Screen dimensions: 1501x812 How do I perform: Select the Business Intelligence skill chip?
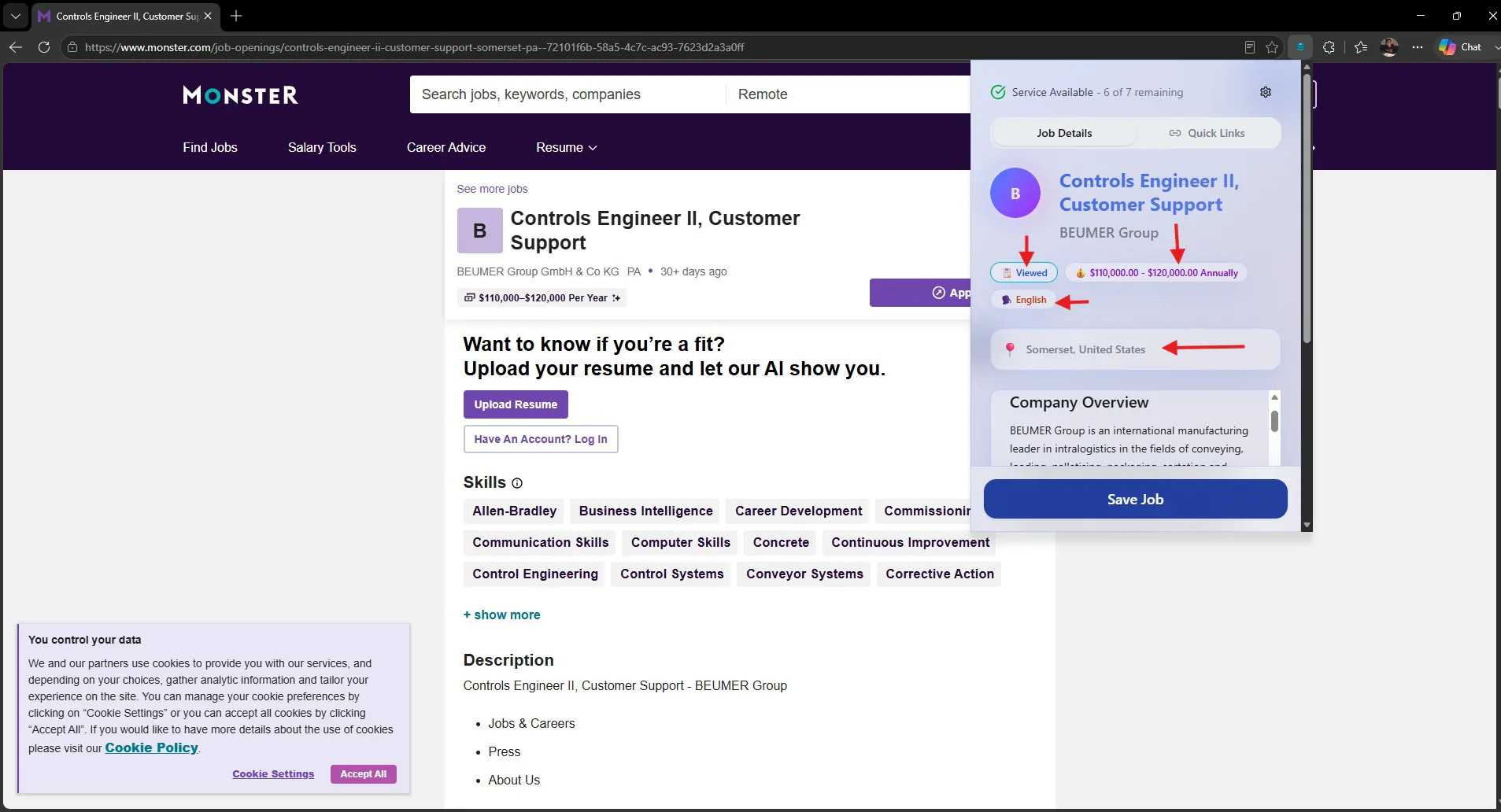(646, 511)
